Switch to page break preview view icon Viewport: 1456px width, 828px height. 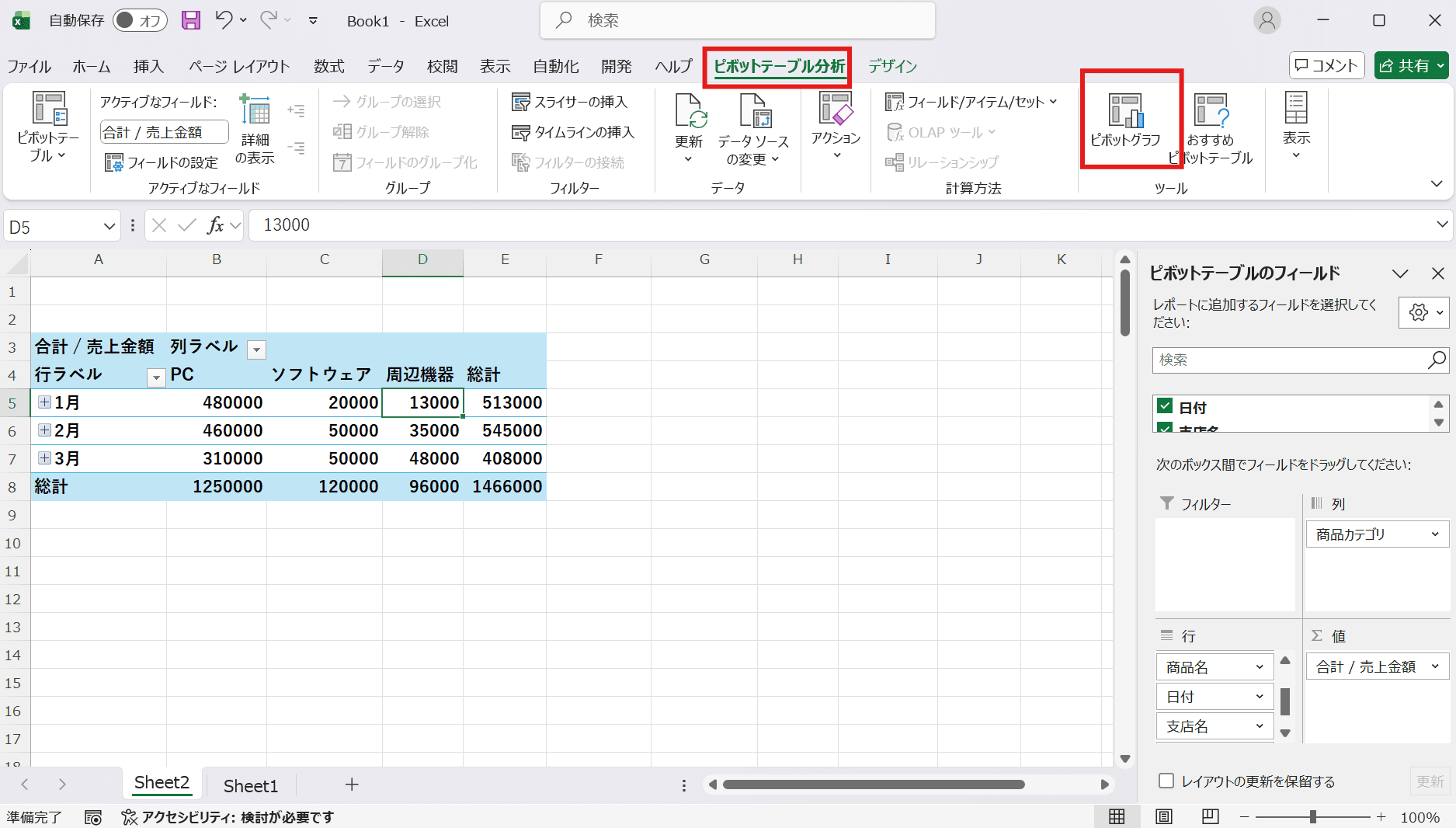(1210, 816)
